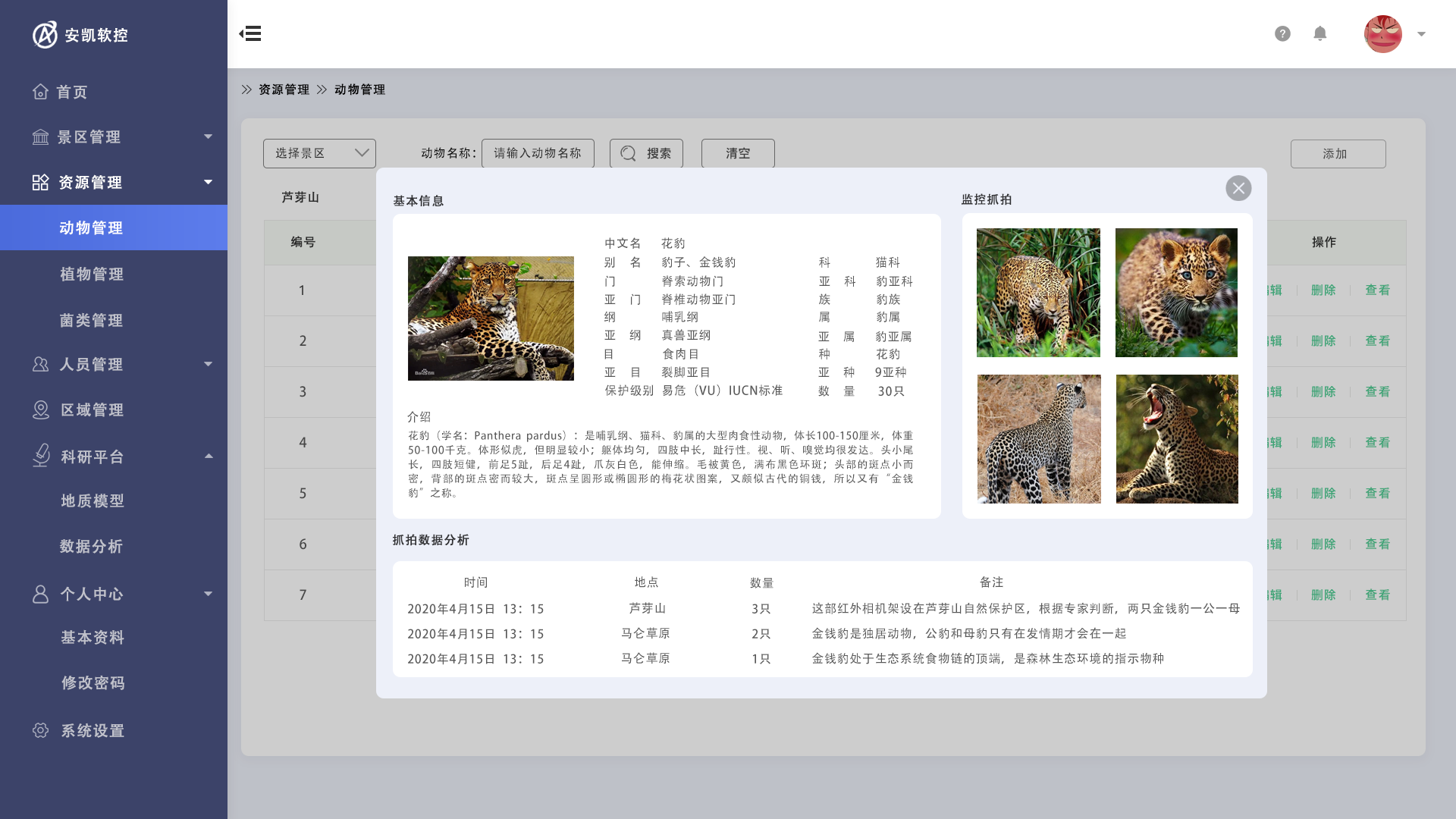Open snapshot of leopard cub

click(1176, 293)
